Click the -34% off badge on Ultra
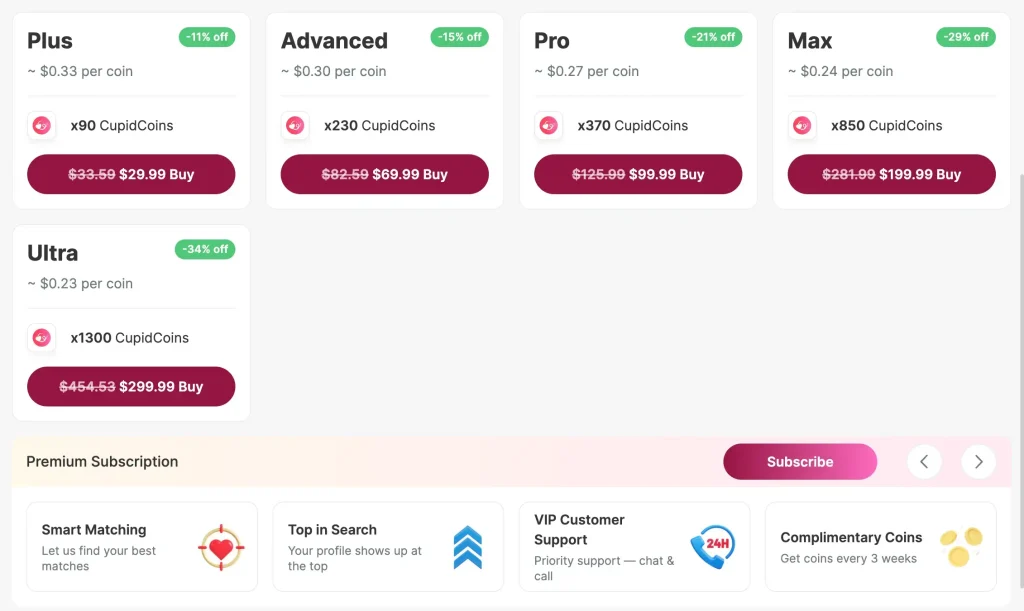This screenshot has height=611, width=1024. [205, 249]
